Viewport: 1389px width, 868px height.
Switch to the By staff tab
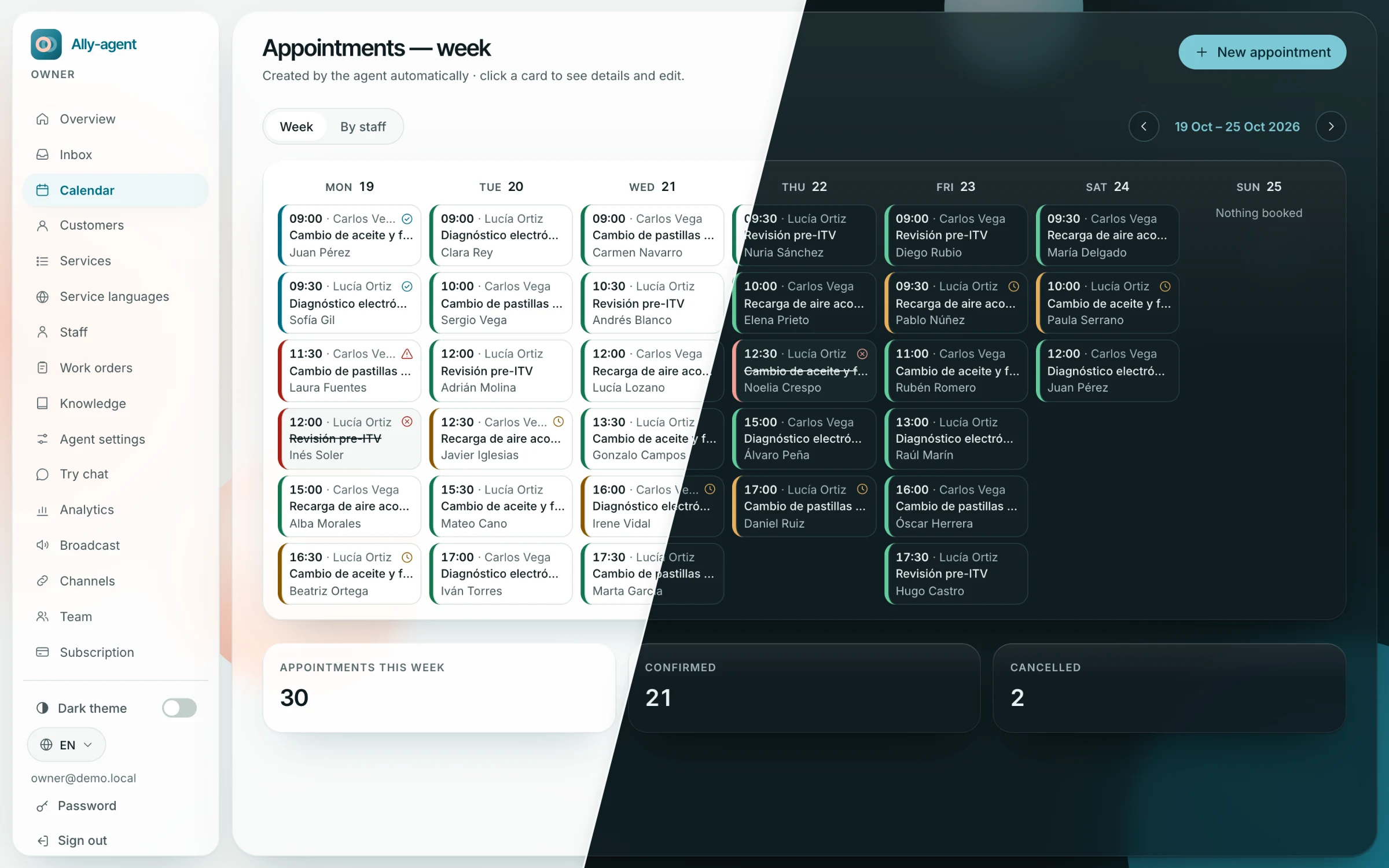point(363,127)
